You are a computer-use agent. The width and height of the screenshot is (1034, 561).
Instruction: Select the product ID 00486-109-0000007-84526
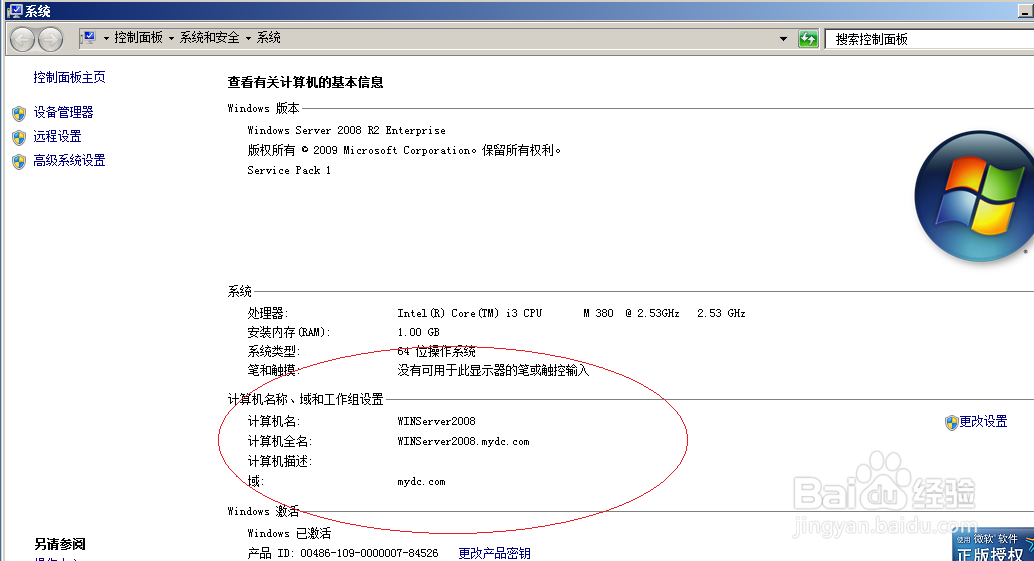pos(369,553)
